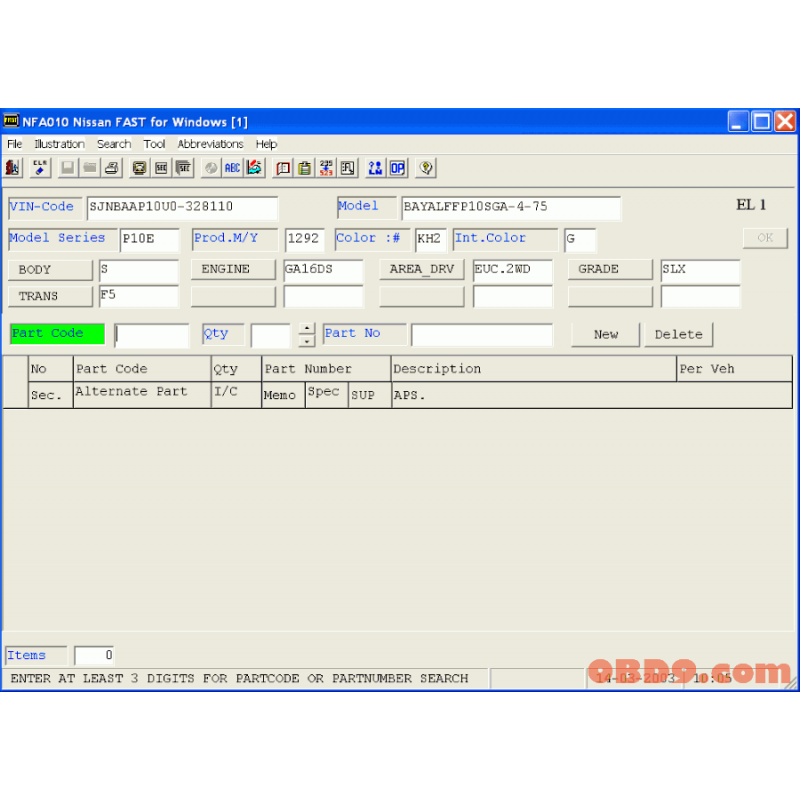
Task: Click the single SEC section icon
Action: point(162,168)
